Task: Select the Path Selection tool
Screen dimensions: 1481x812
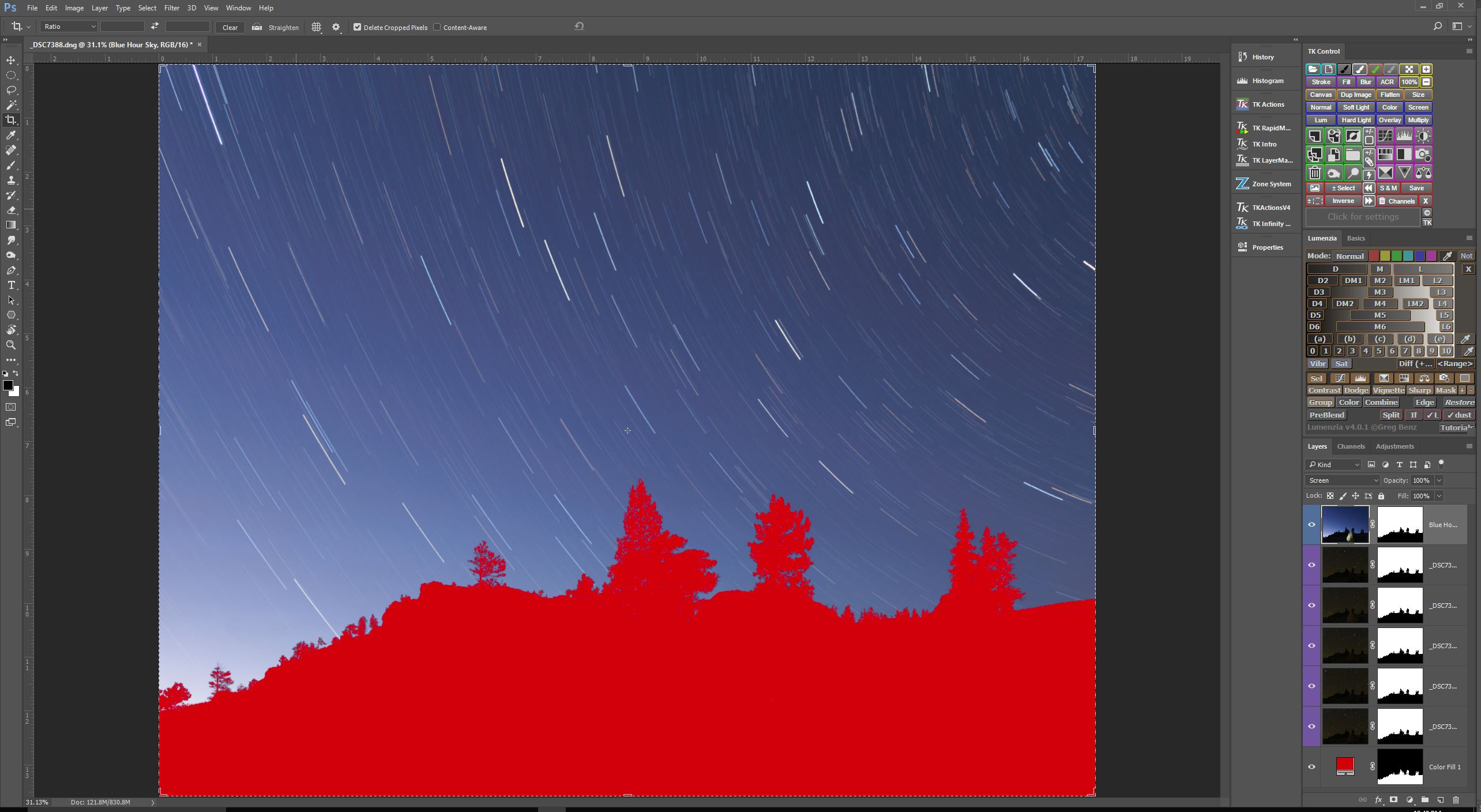Action: [11, 300]
